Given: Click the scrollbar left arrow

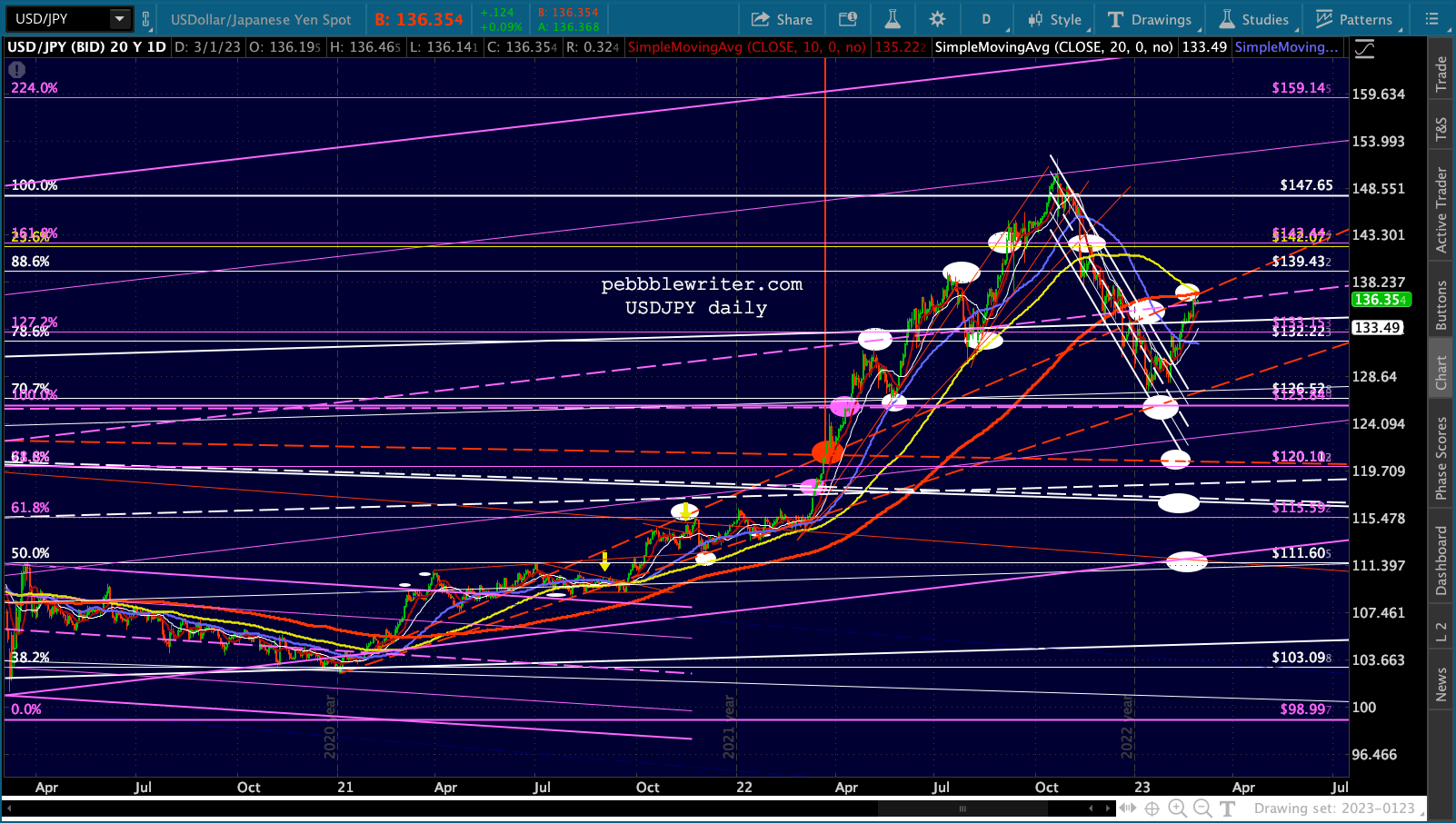Looking at the screenshot, I should pos(1092,808).
